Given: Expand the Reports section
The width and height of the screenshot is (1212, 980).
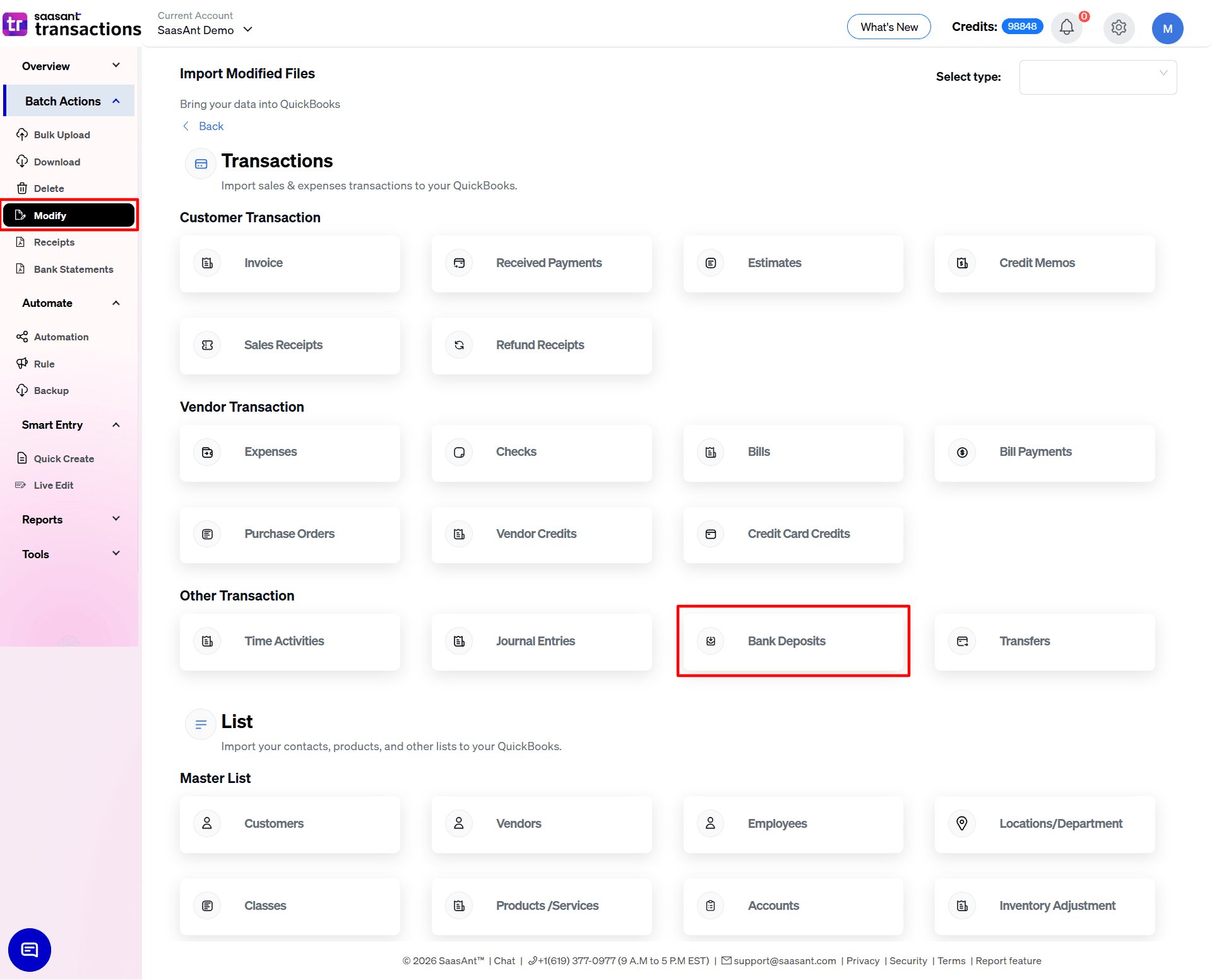Looking at the screenshot, I should pos(69,519).
